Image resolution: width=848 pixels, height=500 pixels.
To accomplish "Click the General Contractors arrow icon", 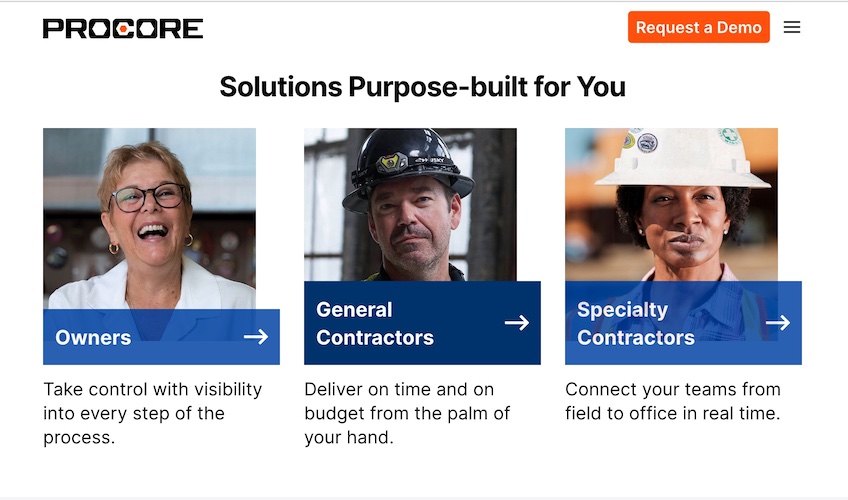I will coord(516,323).
